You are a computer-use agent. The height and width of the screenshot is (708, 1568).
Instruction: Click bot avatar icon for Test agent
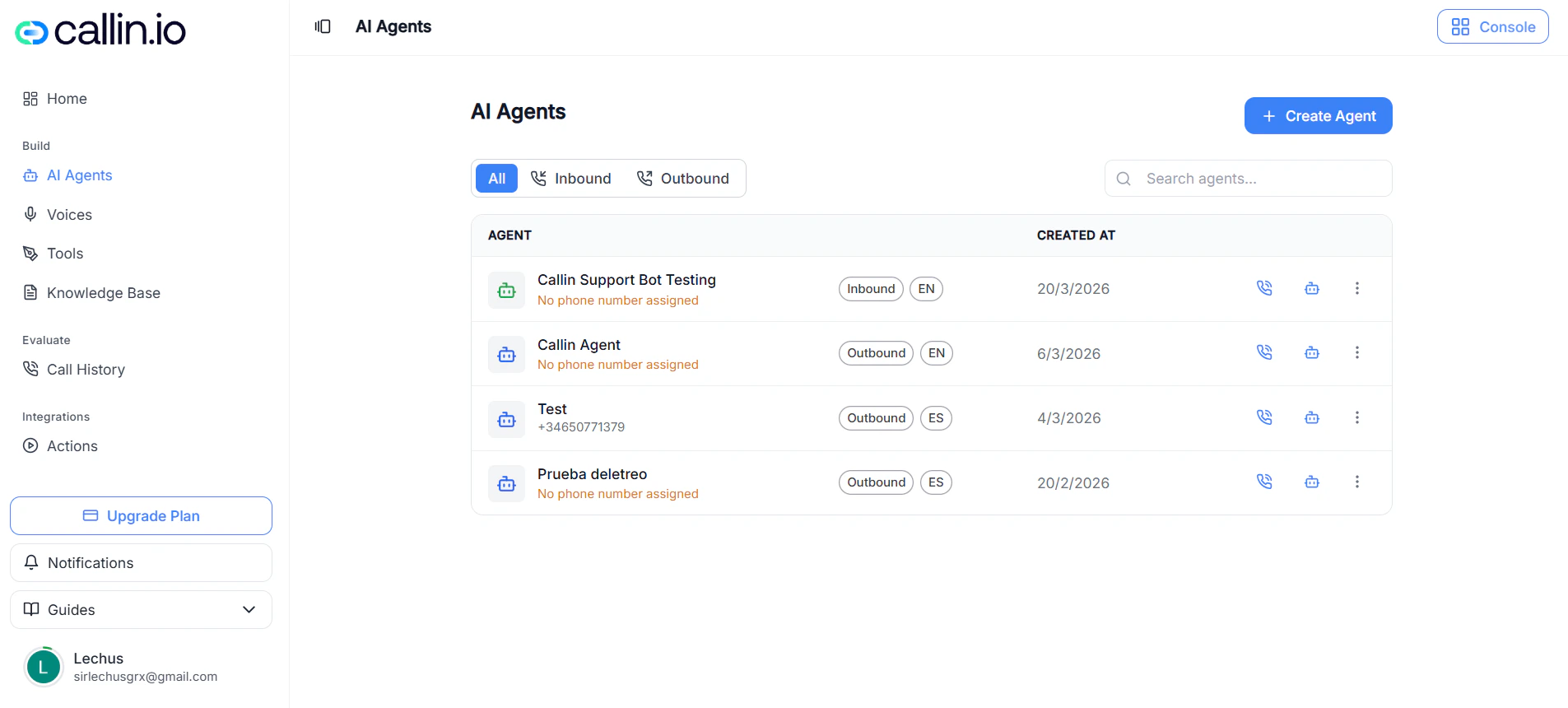[506, 420]
